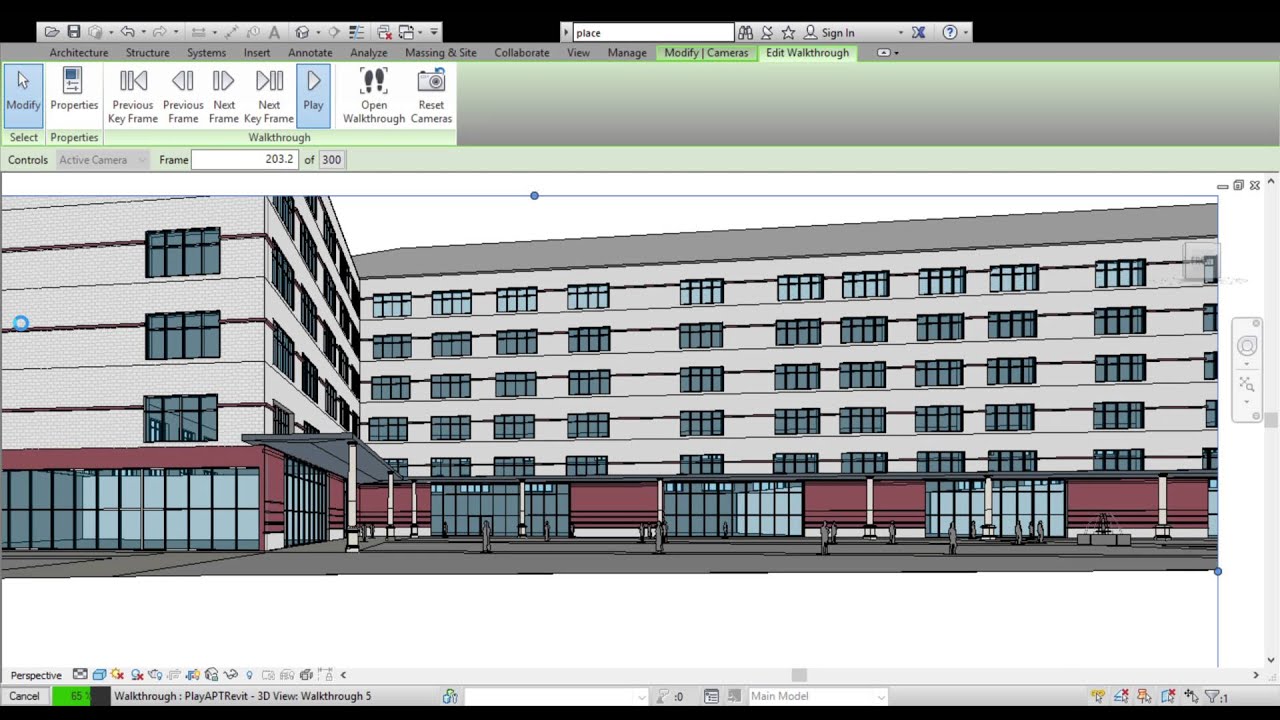
Task: Click the navigation wheel in viewport
Action: 1247,346
